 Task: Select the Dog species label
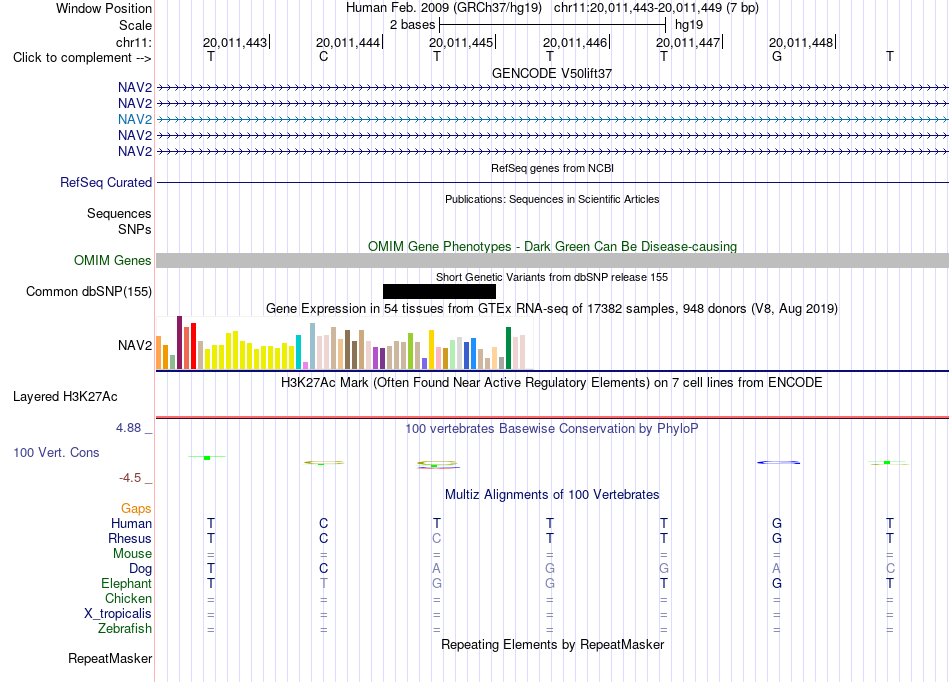(x=140, y=569)
